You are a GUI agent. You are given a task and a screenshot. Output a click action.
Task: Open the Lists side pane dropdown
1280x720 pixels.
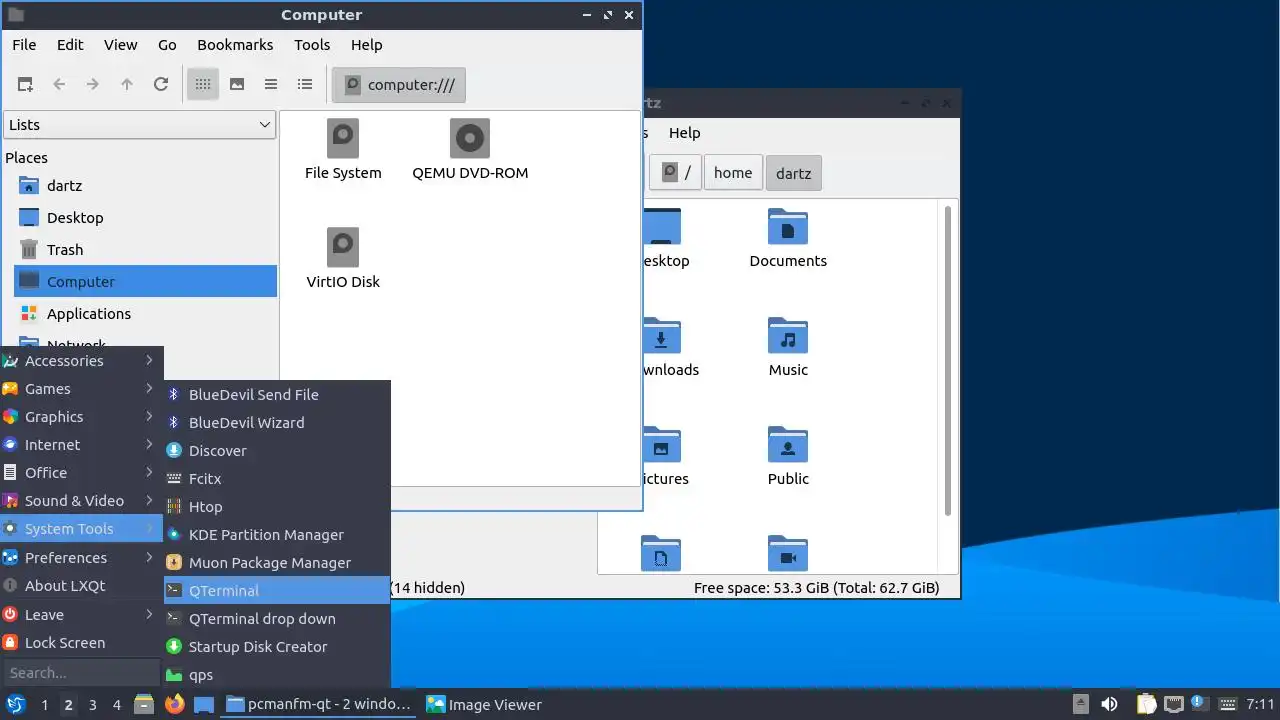coord(139,125)
